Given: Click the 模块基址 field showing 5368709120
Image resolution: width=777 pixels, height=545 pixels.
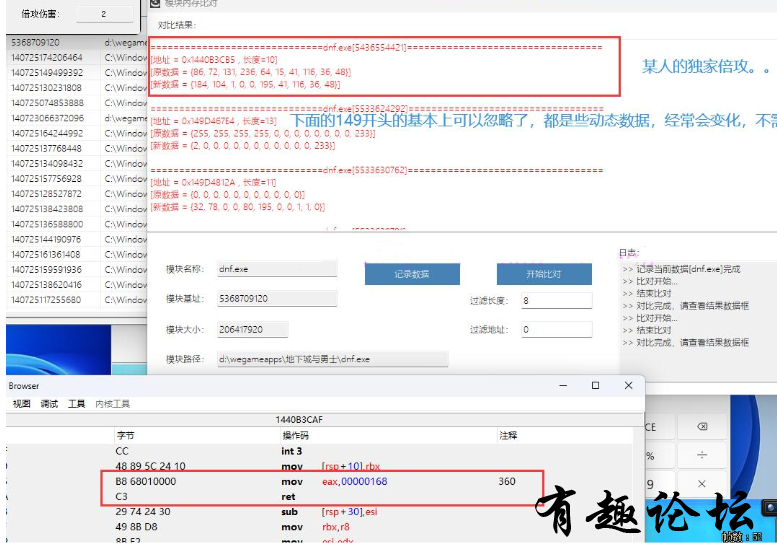Looking at the screenshot, I should (277, 299).
